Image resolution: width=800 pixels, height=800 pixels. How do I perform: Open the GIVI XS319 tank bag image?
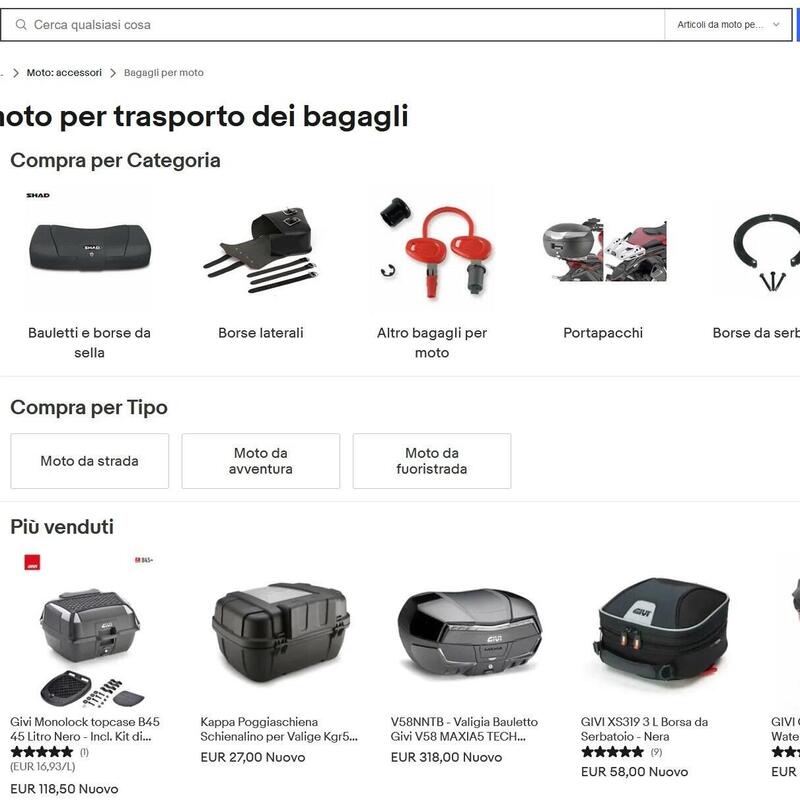click(x=660, y=632)
